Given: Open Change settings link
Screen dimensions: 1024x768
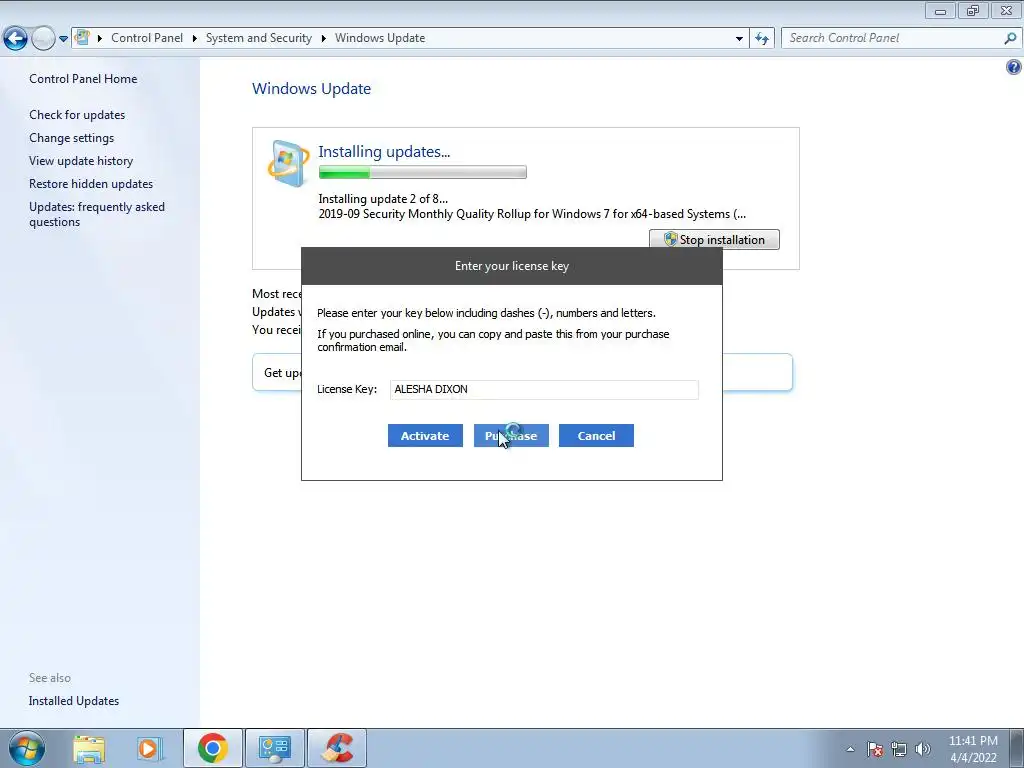Looking at the screenshot, I should (x=71, y=138).
